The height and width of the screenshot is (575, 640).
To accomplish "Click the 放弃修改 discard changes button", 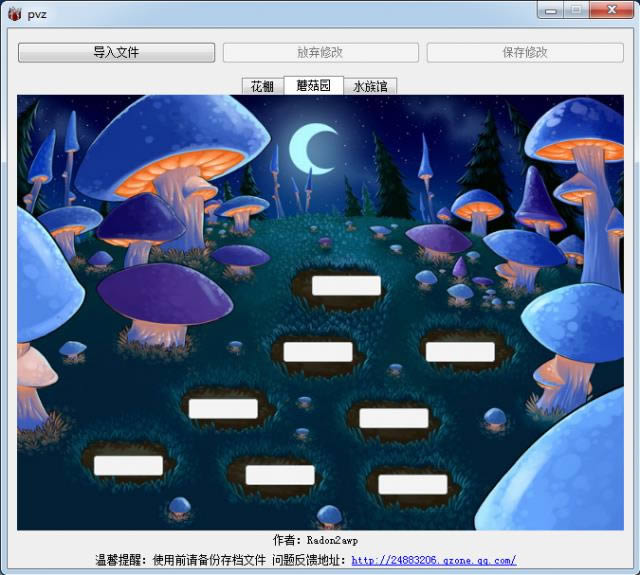I will click(x=320, y=53).
